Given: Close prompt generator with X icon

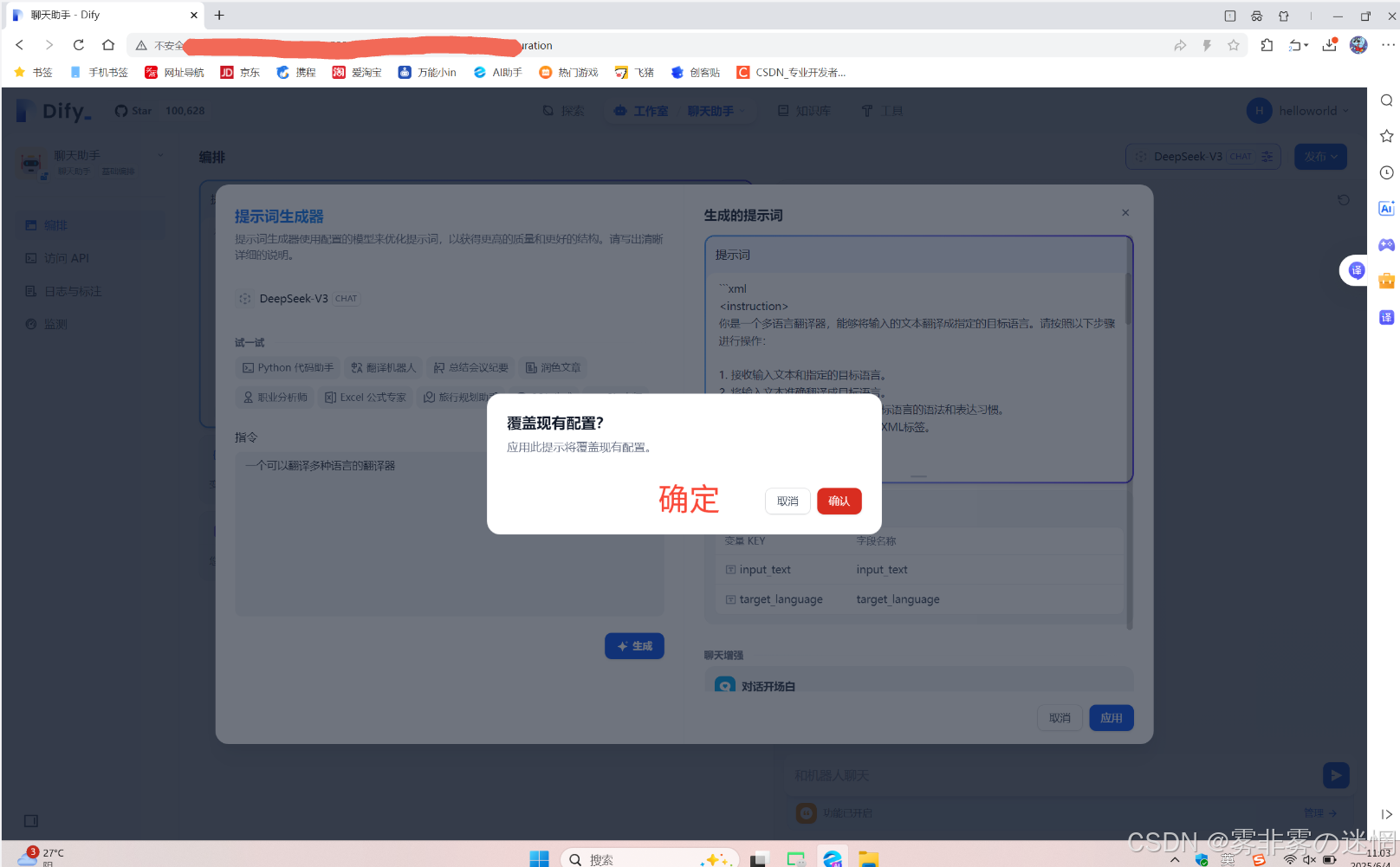Looking at the screenshot, I should point(1125,213).
